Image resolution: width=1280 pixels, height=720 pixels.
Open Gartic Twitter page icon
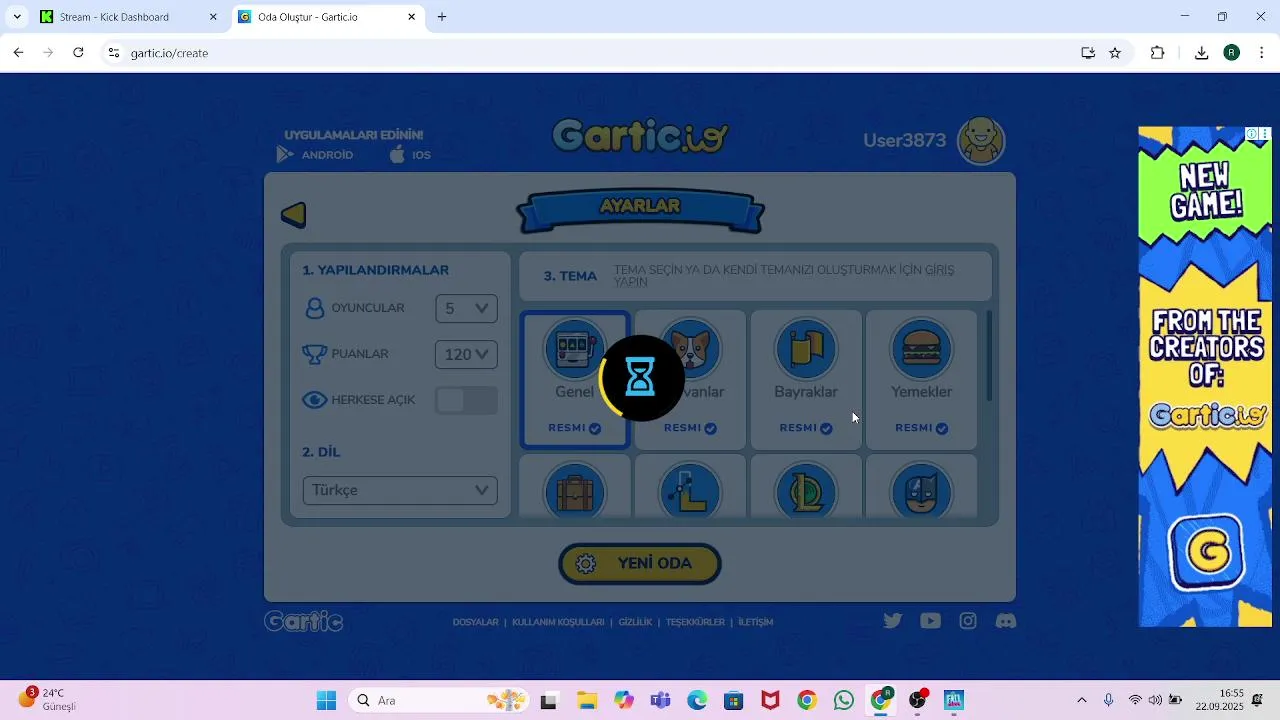(x=893, y=621)
